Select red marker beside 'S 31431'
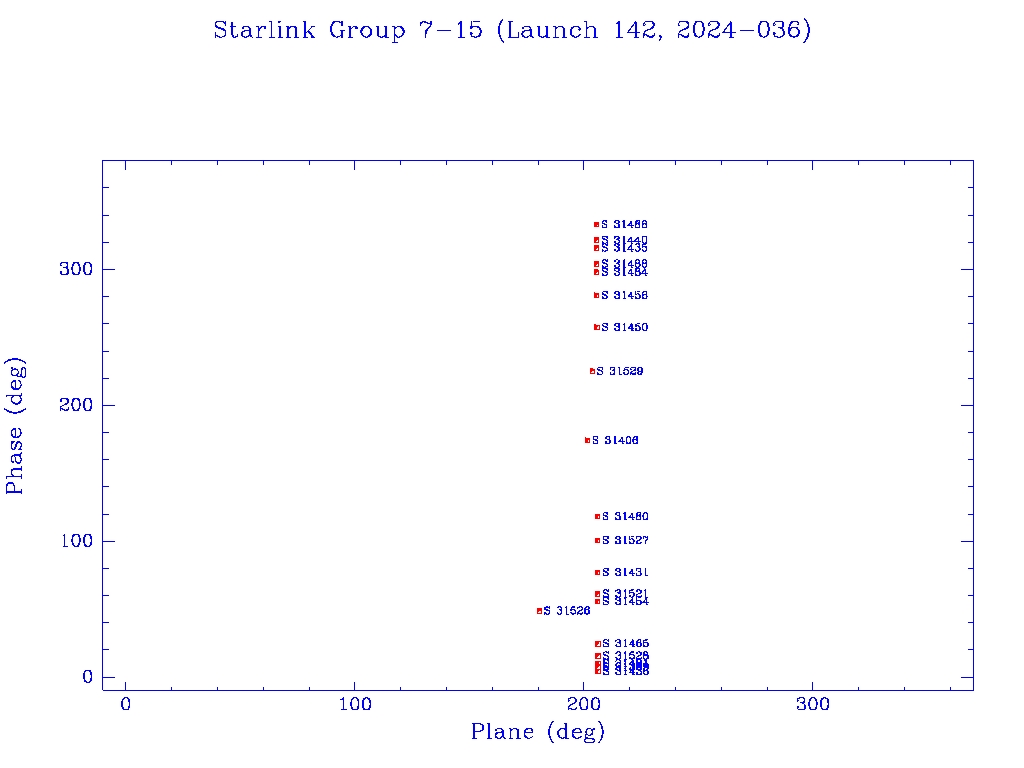This screenshot has width=1024, height=768. pyautogui.click(x=598, y=572)
